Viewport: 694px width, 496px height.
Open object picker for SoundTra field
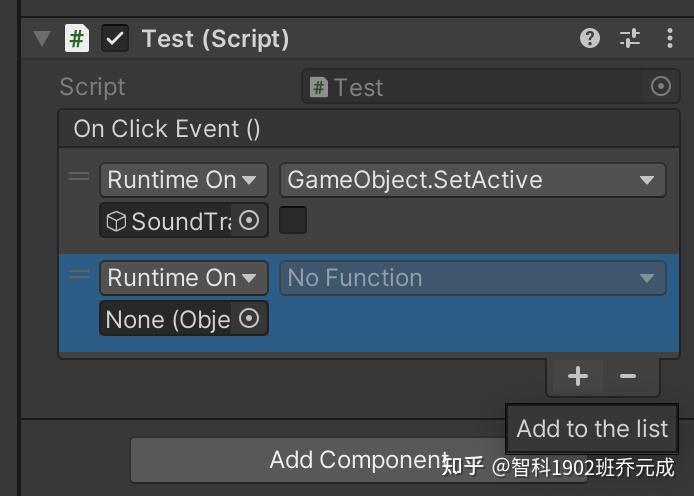(250, 221)
